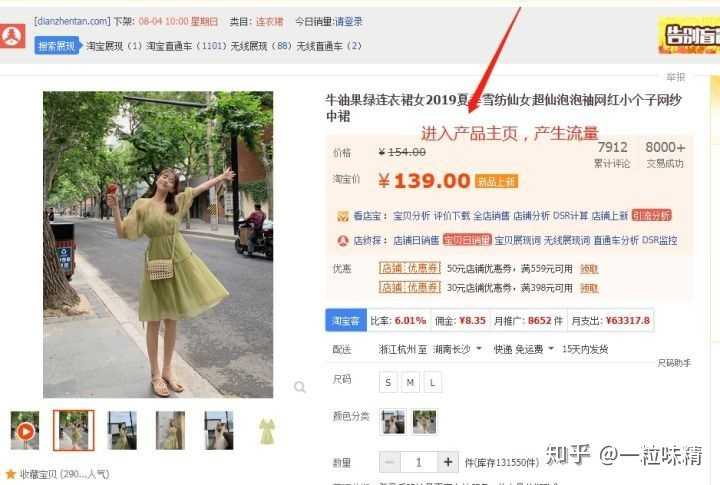Screen dimensions: 720x485
Task: Select the plain green dress thumbnail
Action: click(x=267, y=431)
